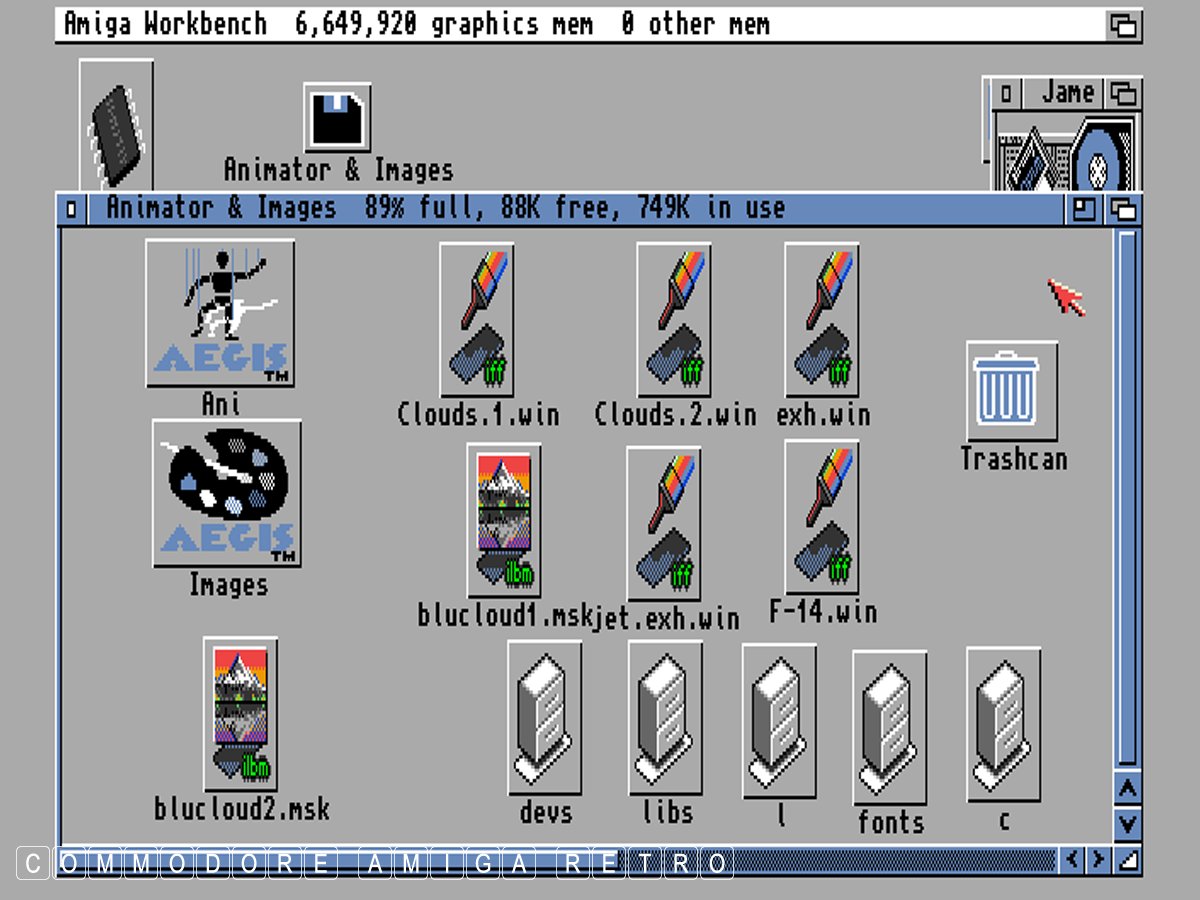
Task: Open the Aegis Images palette icon
Action: pos(227,493)
